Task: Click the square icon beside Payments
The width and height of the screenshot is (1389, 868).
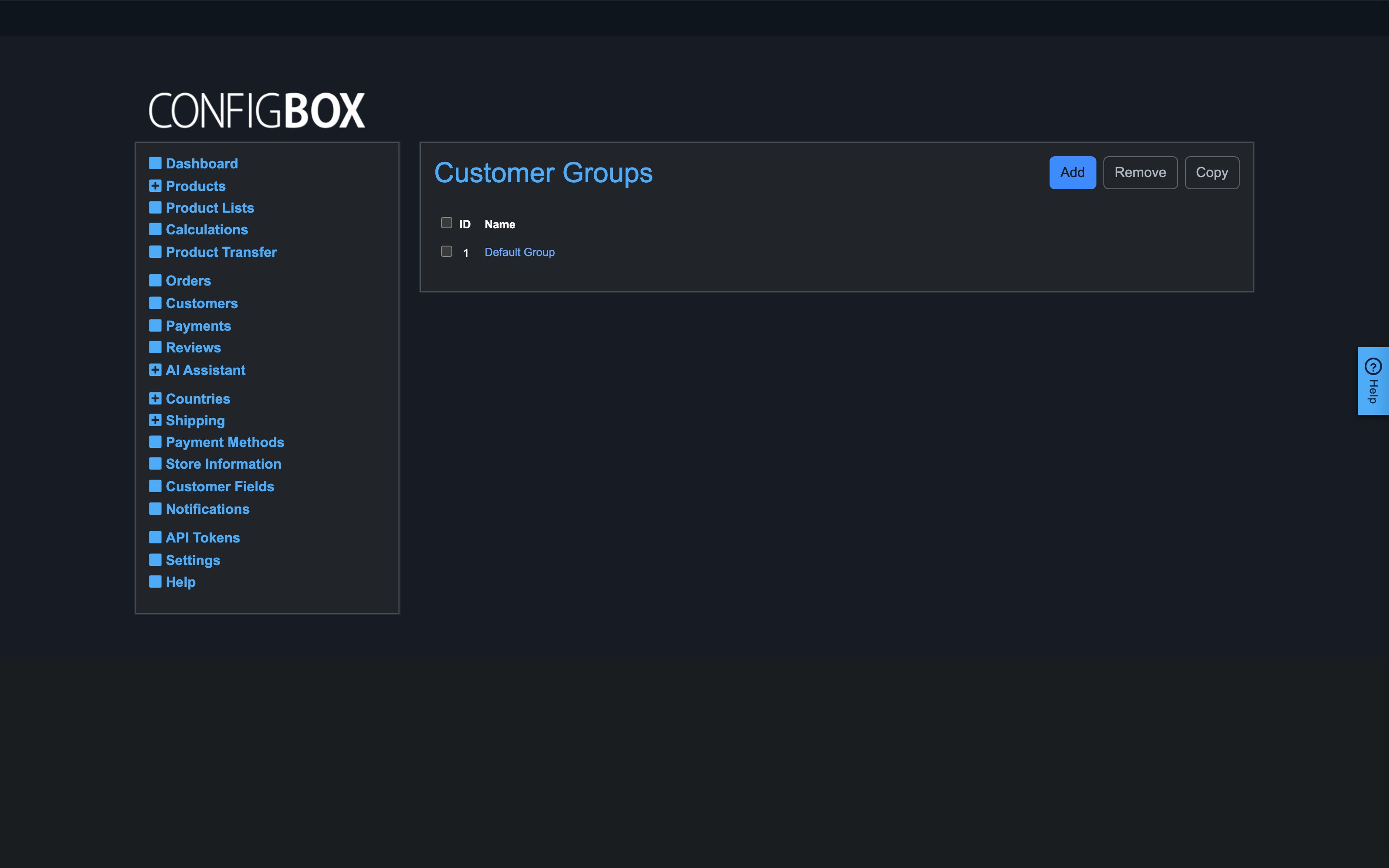Action: (155, 325)
